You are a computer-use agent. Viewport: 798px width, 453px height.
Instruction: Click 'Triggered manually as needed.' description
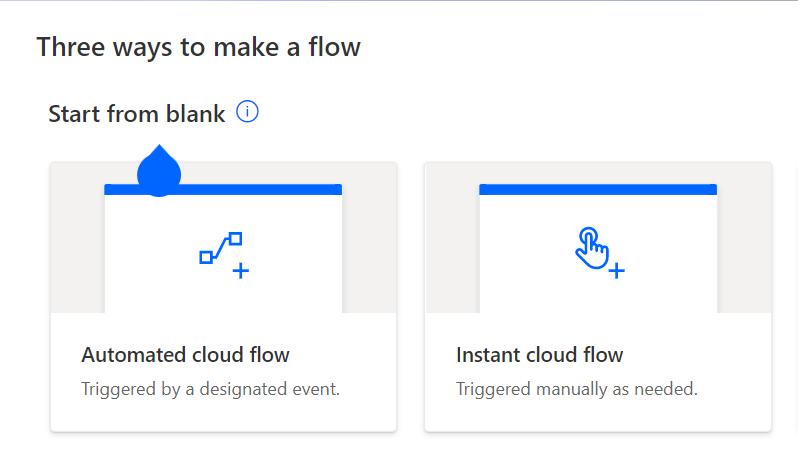tap(576, 388)
